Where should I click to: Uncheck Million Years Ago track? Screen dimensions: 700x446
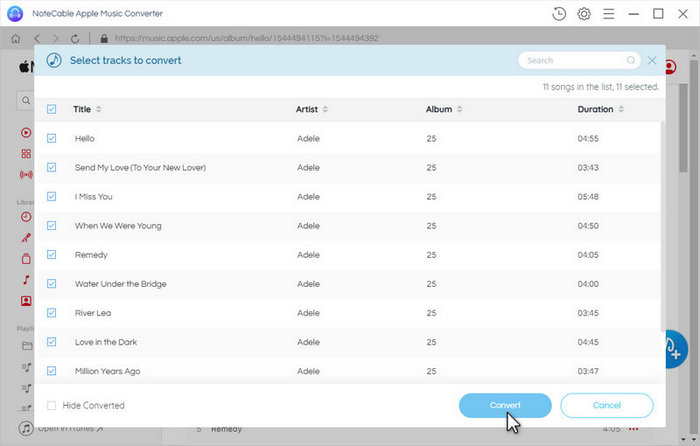click(x=51, y=371)
